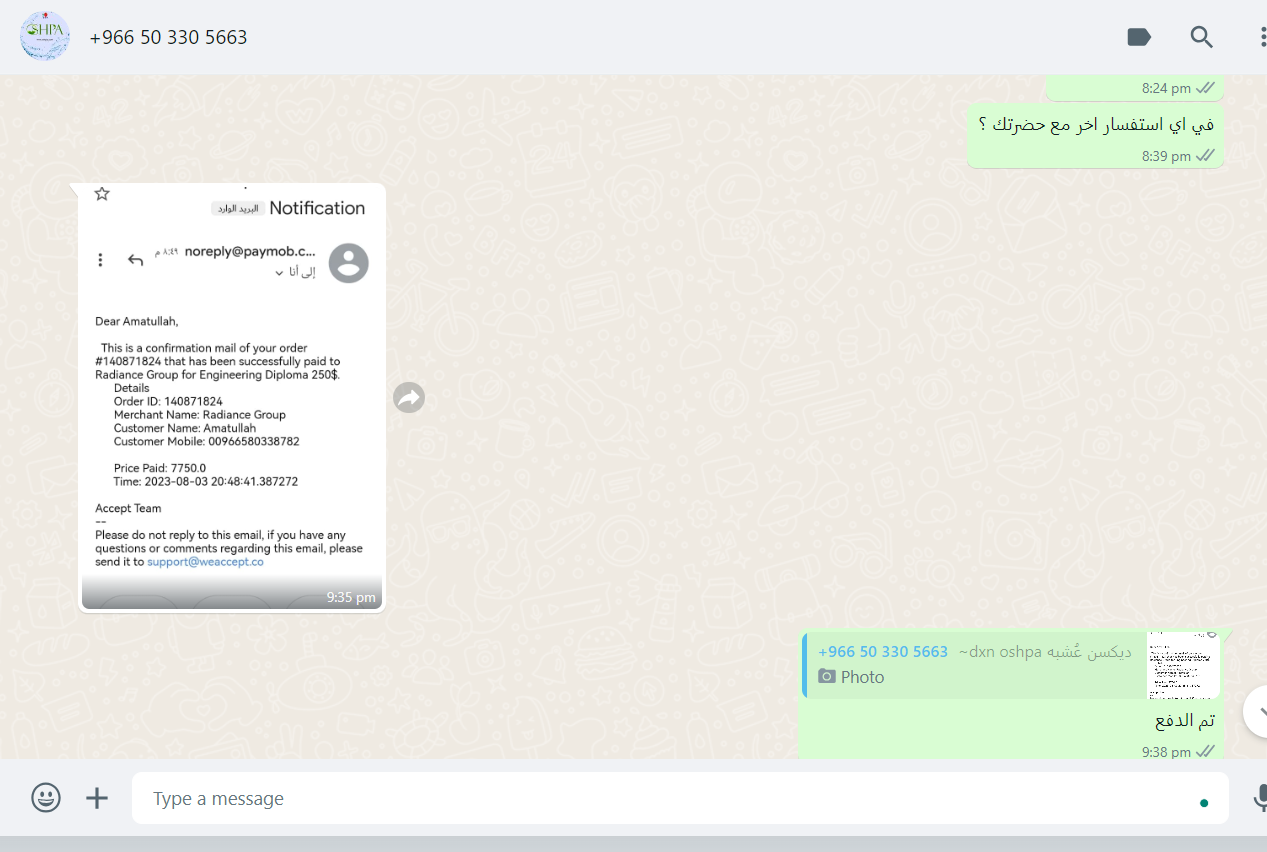Click the 8:24 pm timestamp
This screenshot has height=852, width=1267.
1166,88
